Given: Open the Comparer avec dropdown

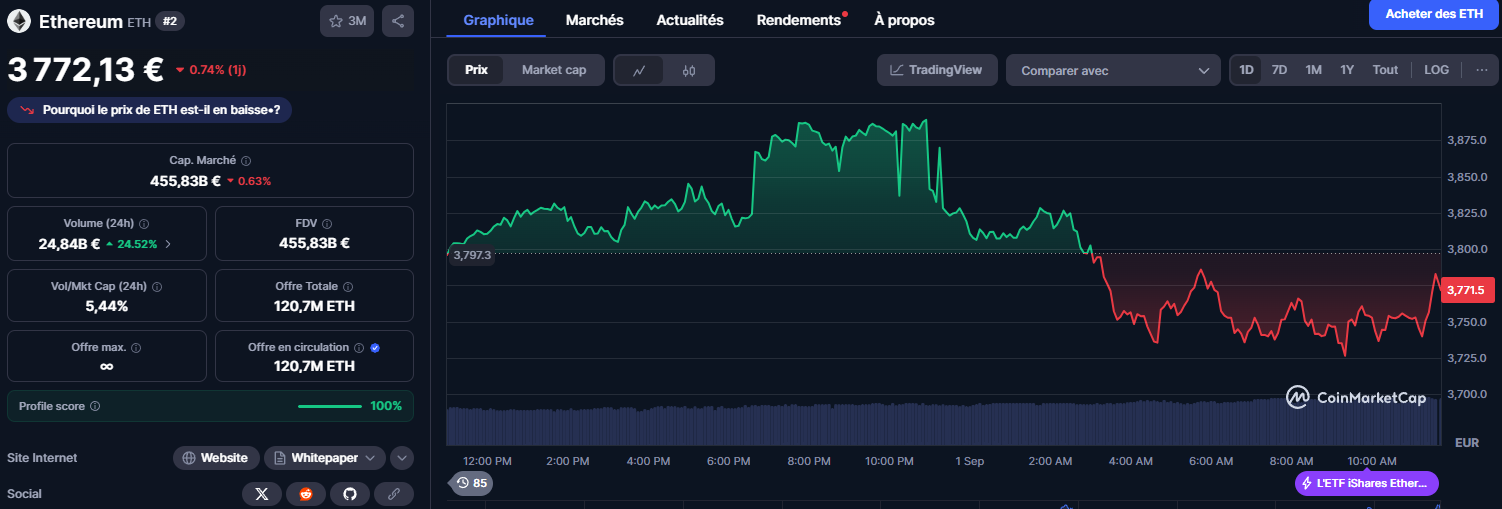Looking at the screenshot, I should point(1113,70).
